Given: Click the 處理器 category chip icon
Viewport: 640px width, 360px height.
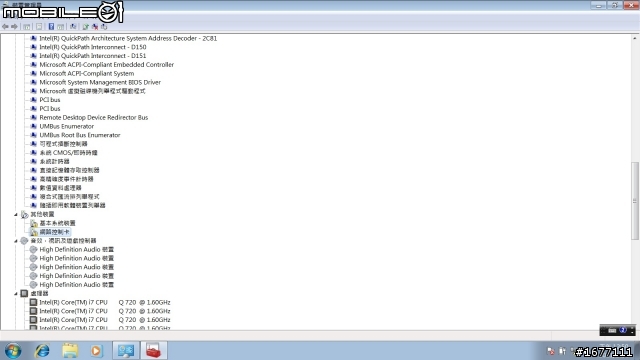Looking at the screenshot, I should click(24, 293).
